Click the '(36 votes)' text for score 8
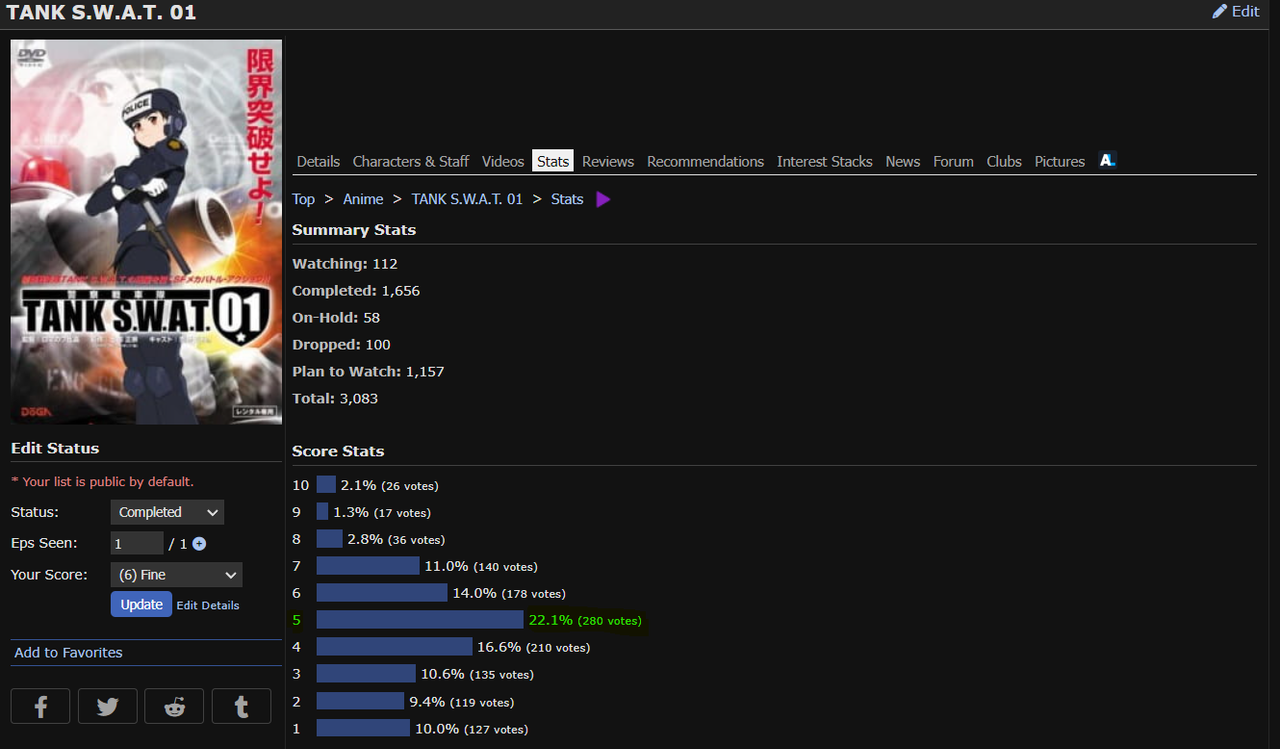 (x=417, y=540)
